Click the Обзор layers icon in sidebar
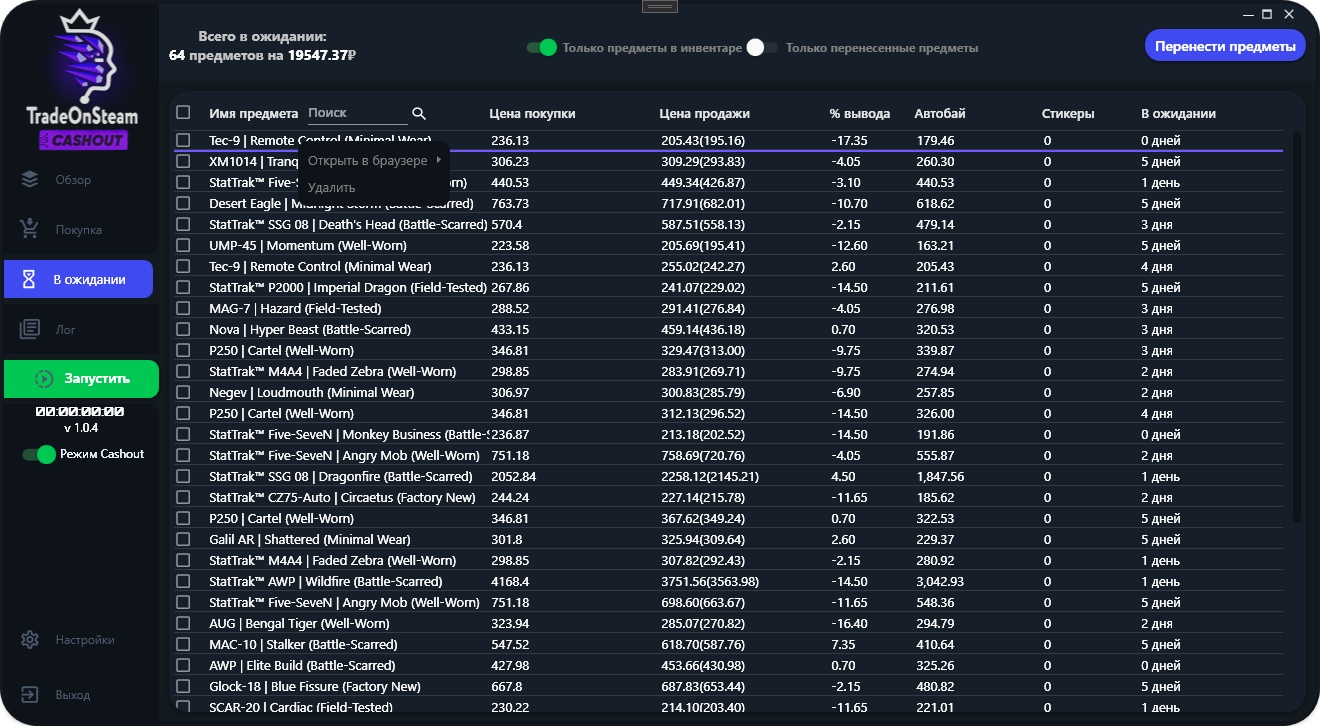 coord(30,180)
